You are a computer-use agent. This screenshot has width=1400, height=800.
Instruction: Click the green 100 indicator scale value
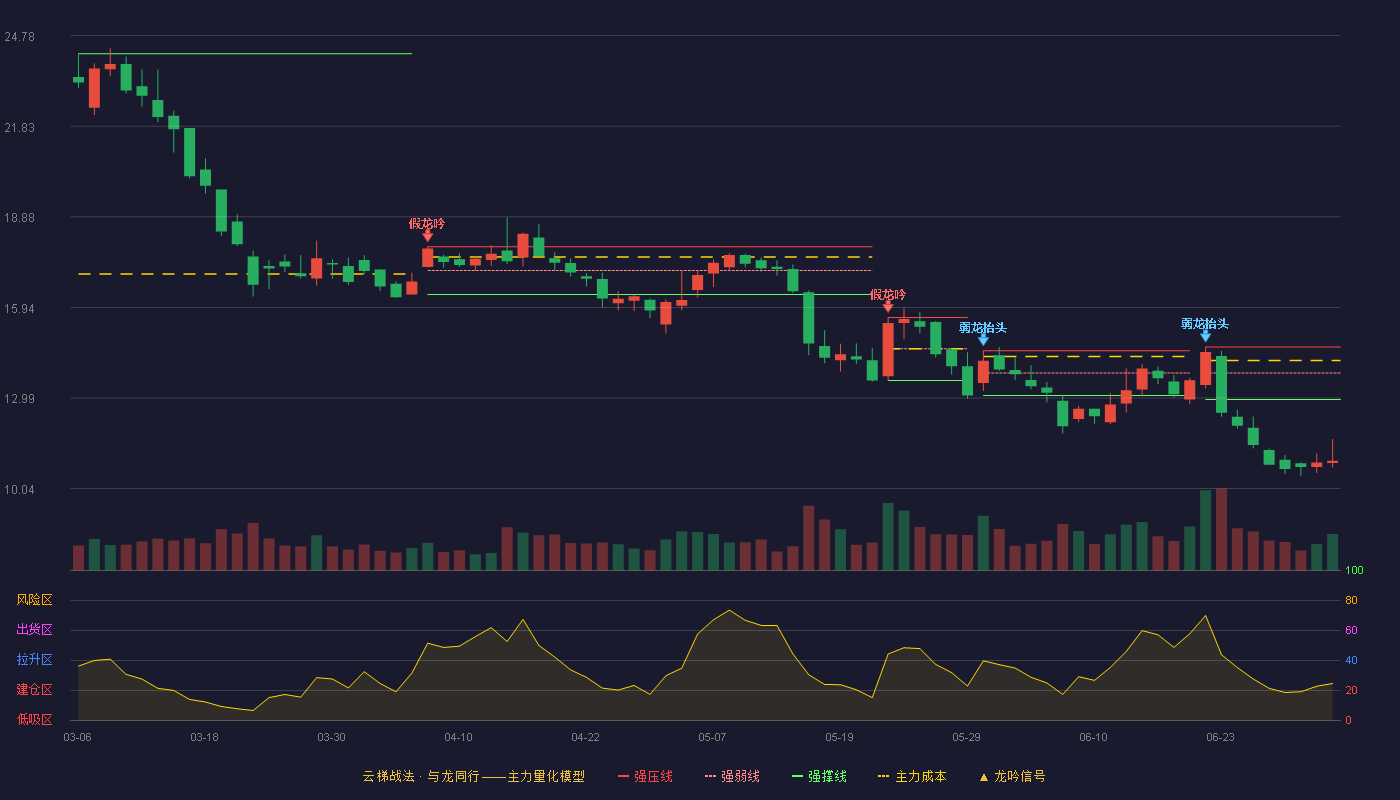point(1354,571)
